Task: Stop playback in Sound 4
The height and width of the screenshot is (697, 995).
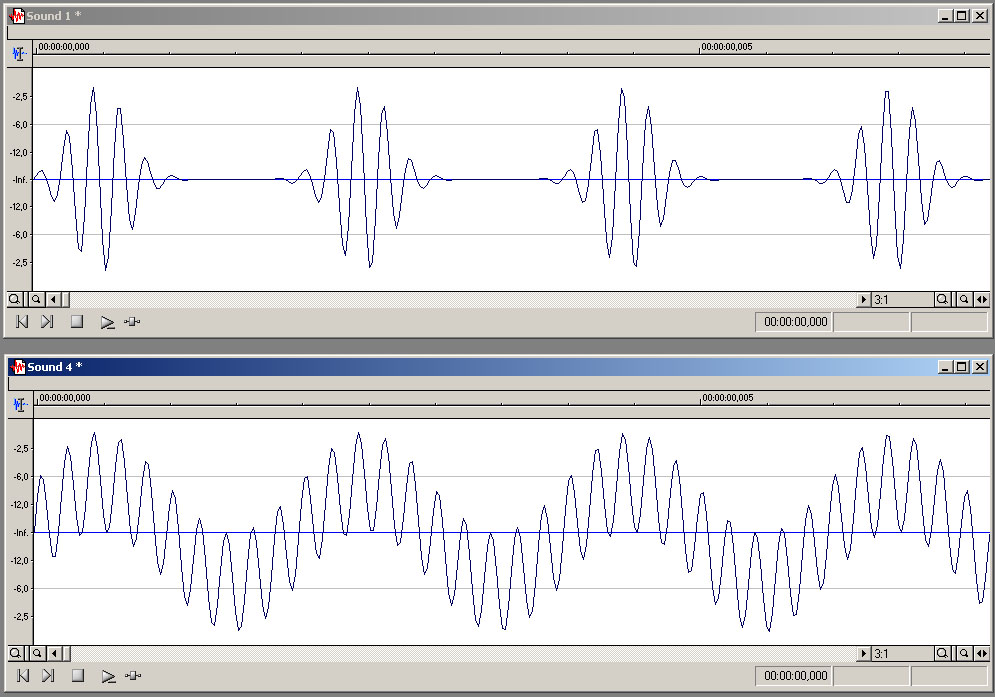Action: pos(77,675)
